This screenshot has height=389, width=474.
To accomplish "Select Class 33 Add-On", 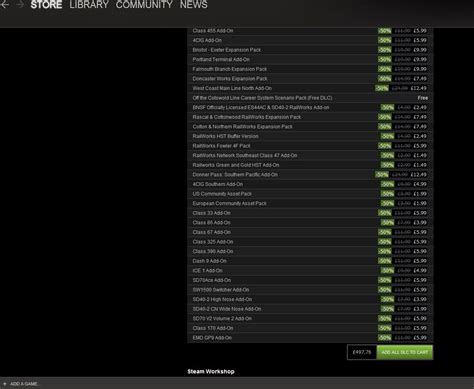I will point(310,213).
